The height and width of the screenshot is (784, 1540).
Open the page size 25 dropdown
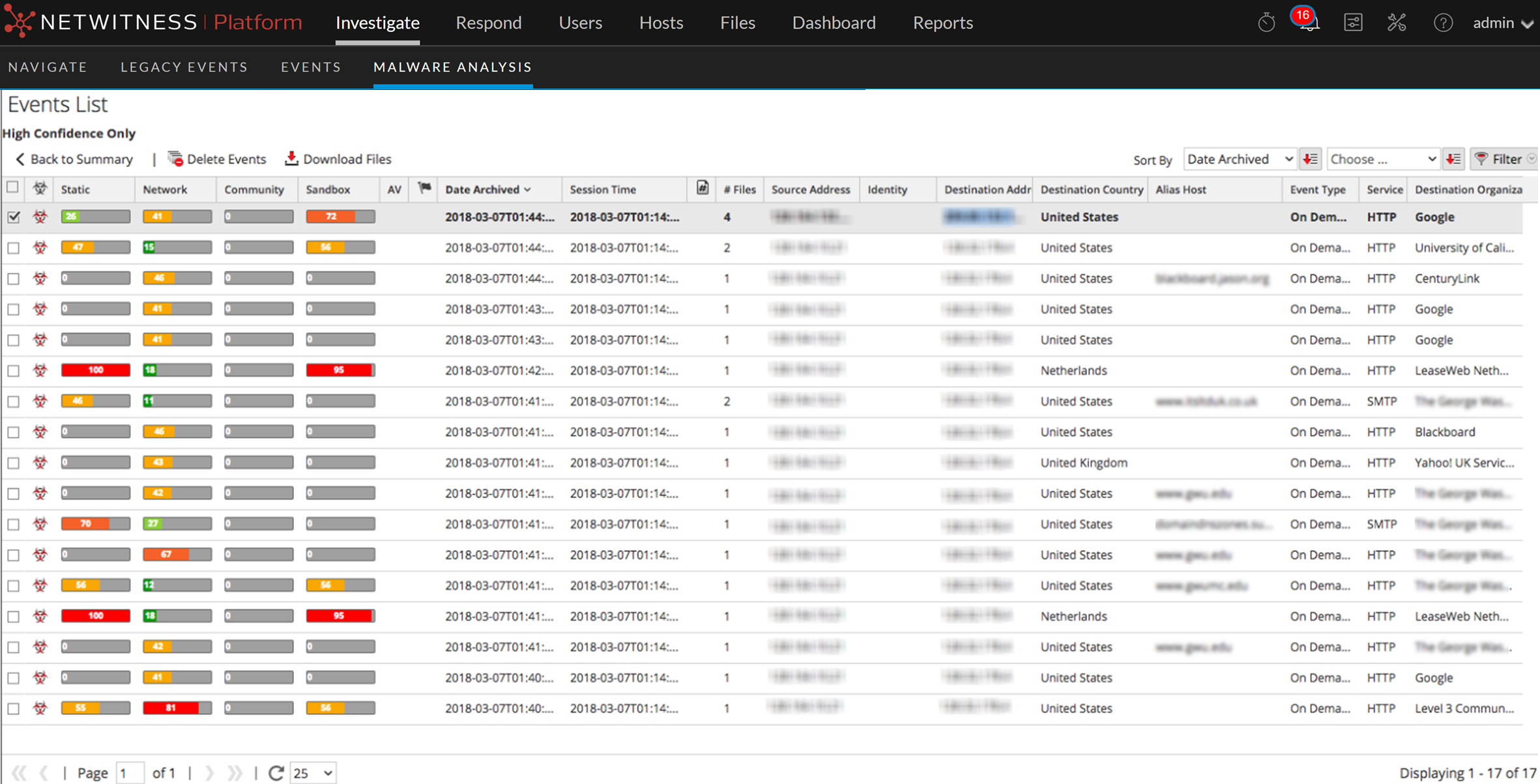[x=313, y=773]
